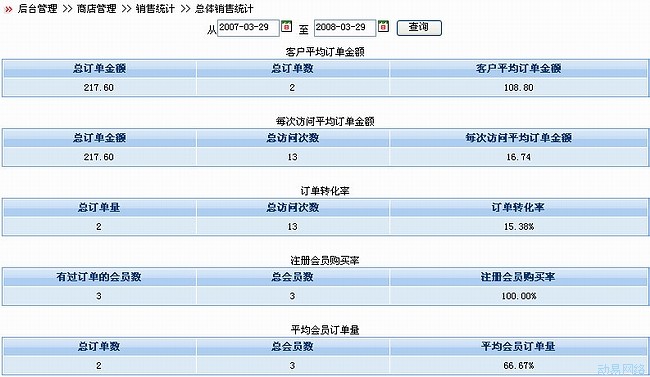650x377 pixels.
Task: Click 总订单量 column header
Action: 99,207
